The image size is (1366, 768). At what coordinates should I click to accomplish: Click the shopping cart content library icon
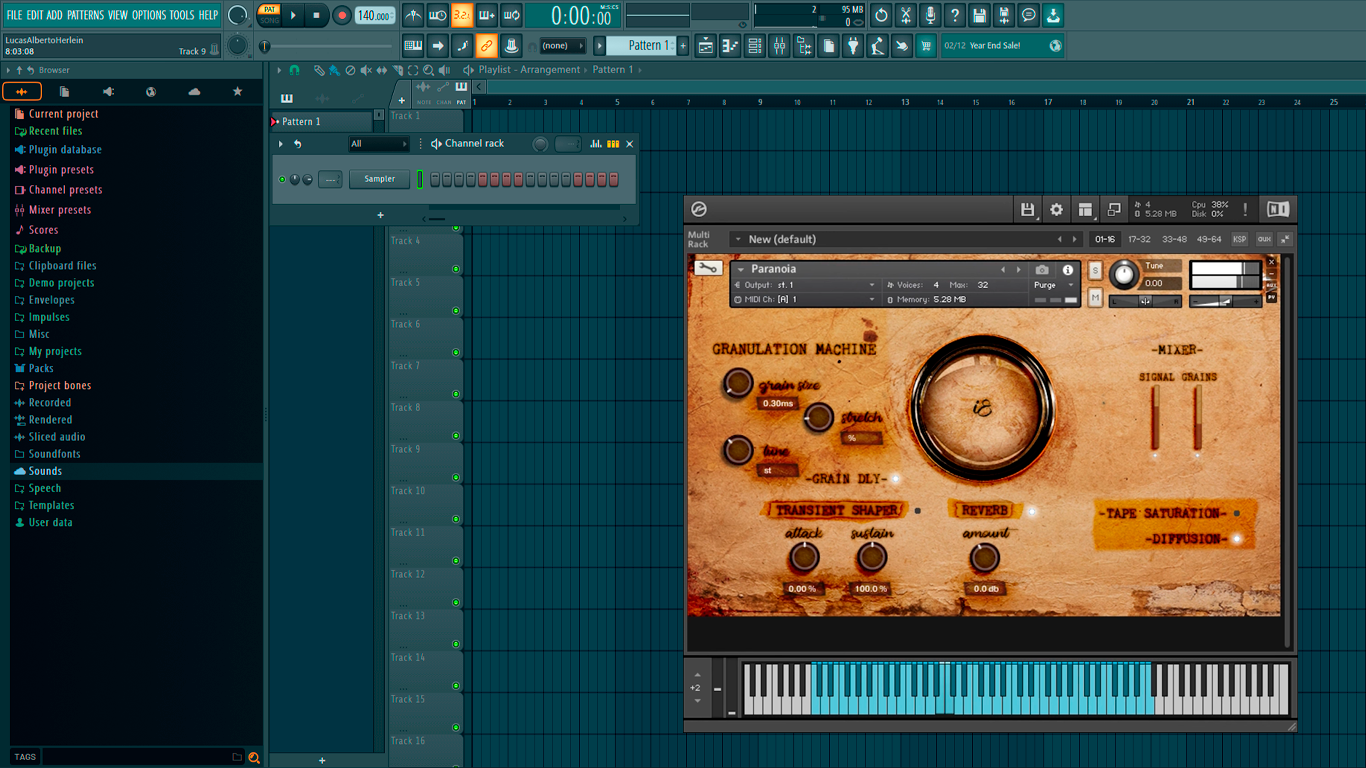(x=926, y=45)
